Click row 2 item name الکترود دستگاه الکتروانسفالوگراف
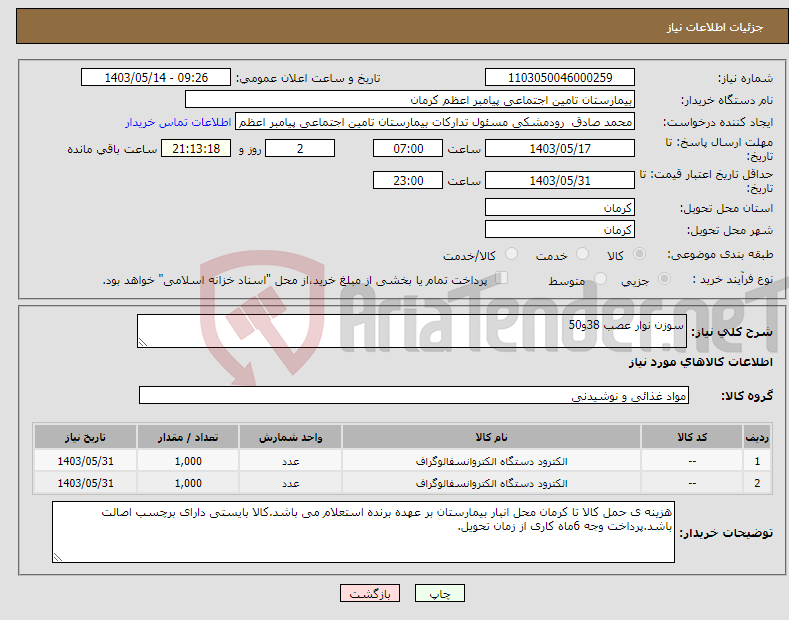This screenshot has height=620, width=789. click(x=491, y=483)
